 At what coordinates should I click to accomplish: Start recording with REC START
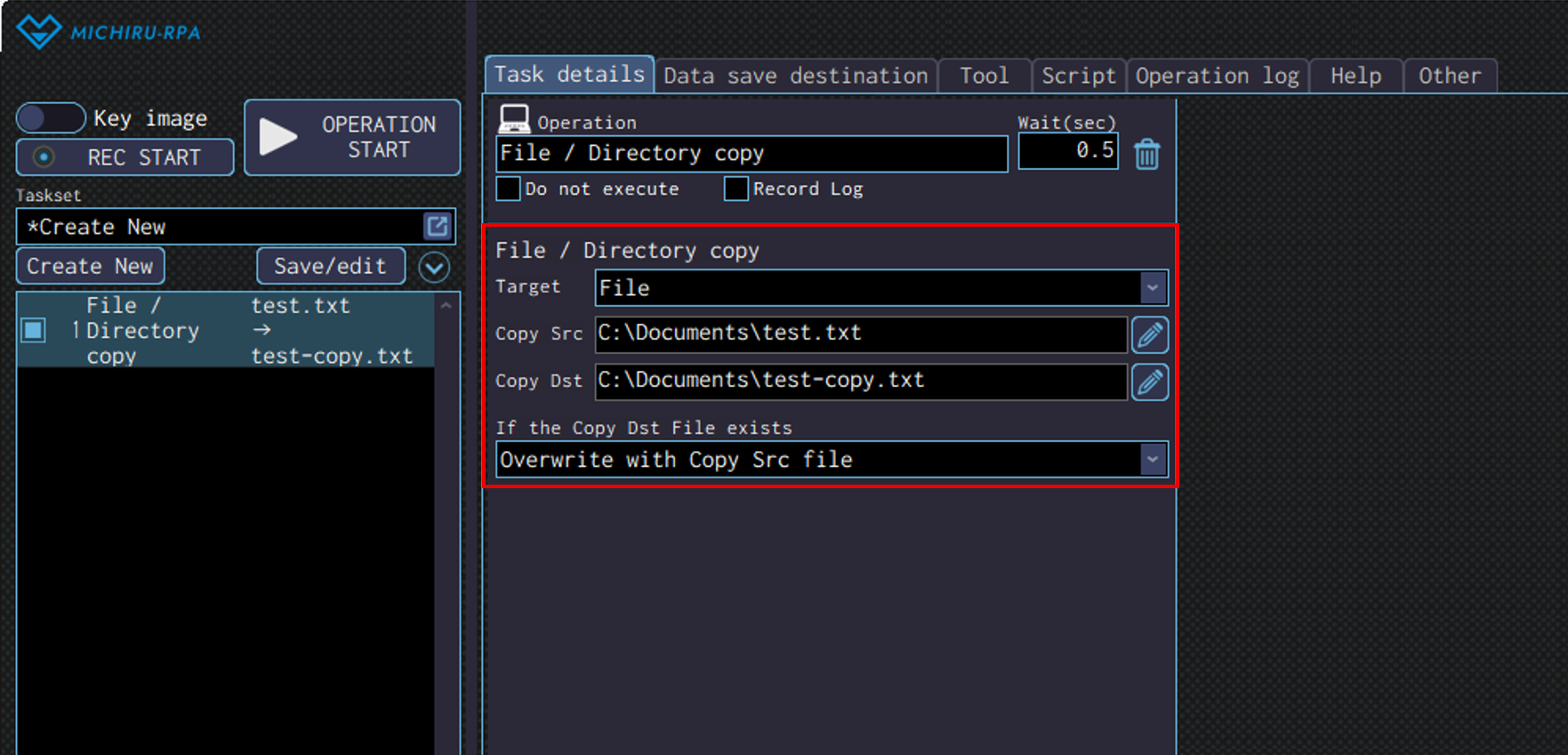(x=125, y=157)
